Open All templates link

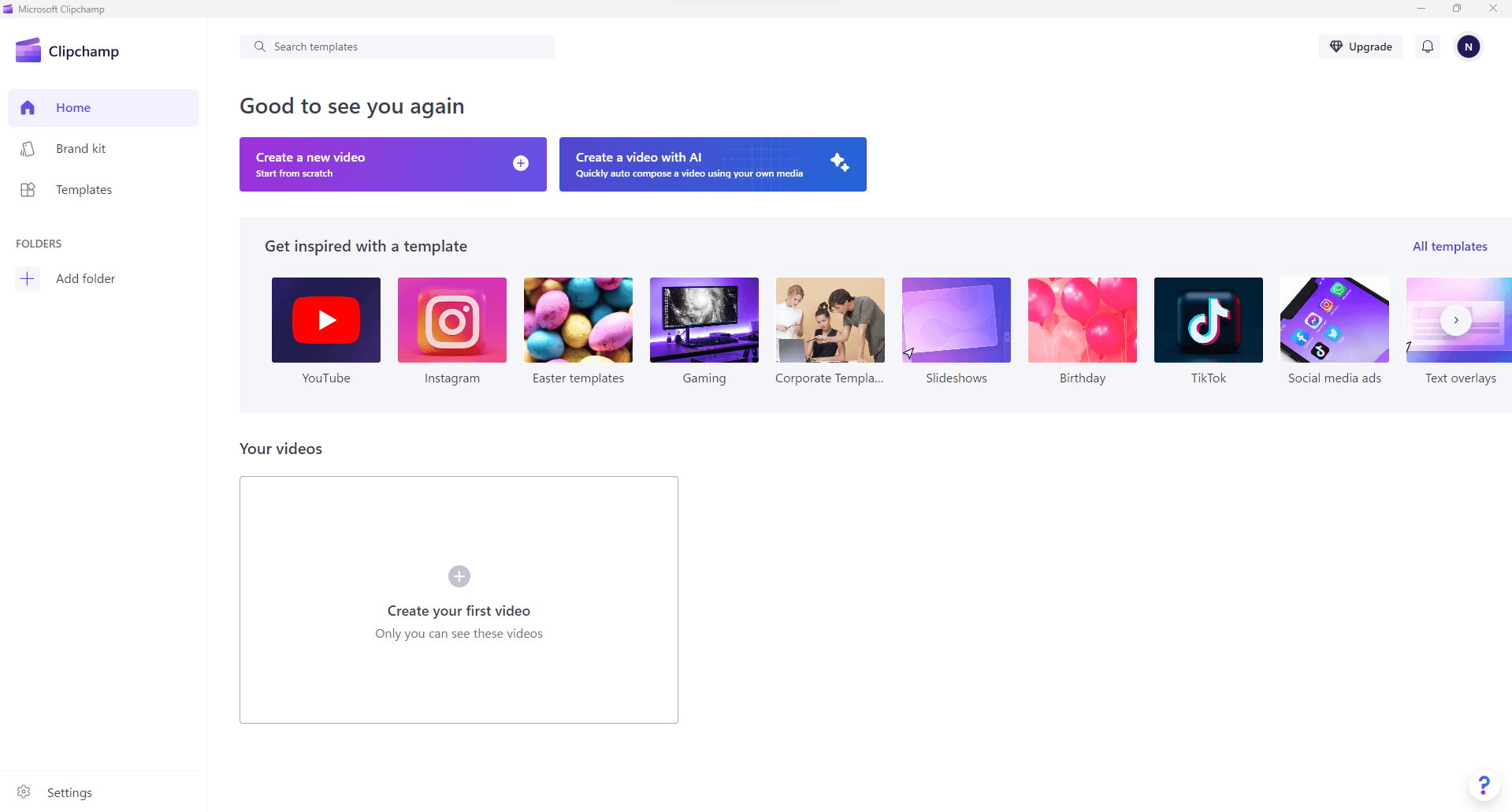pos(1450,247)
